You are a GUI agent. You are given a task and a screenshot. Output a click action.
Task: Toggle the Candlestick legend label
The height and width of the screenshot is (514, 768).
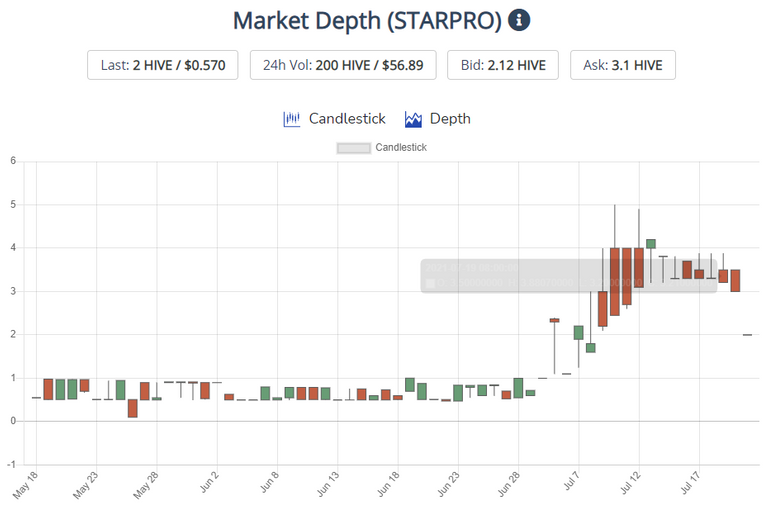pyautogui.click(x=401, y=147)
